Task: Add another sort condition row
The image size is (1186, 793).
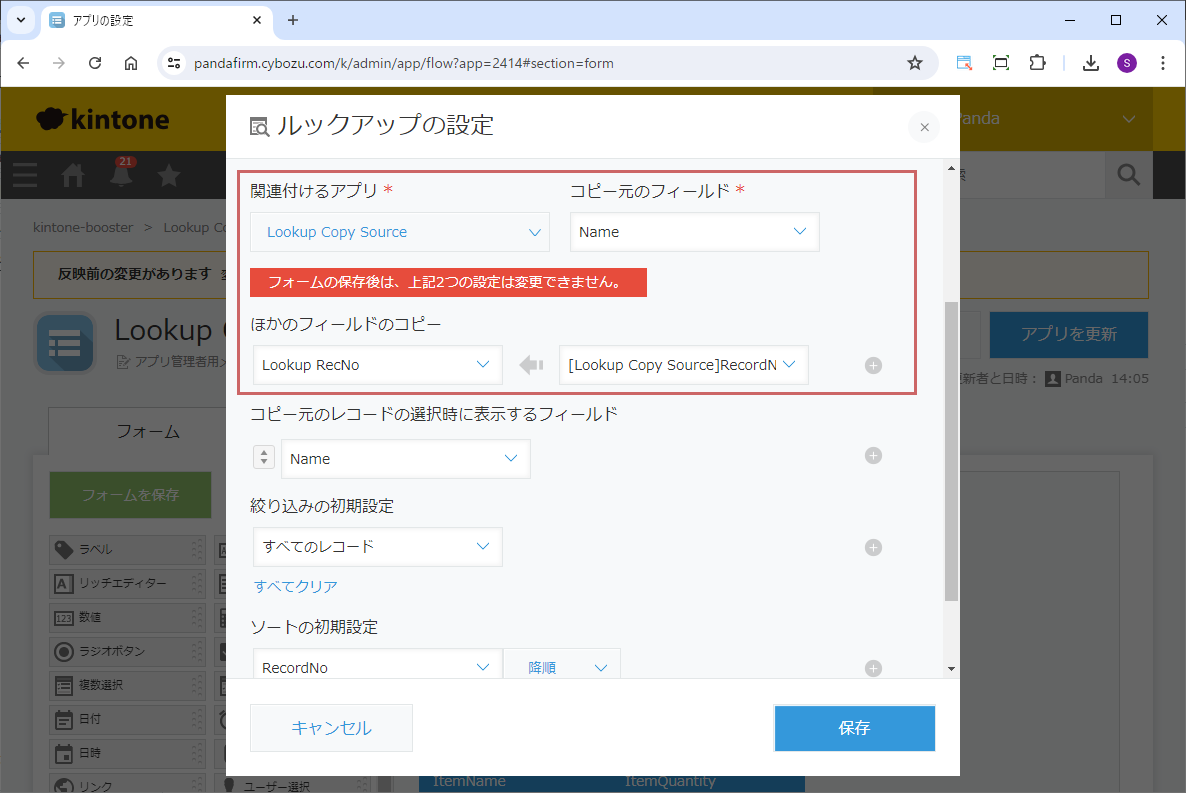Action: tap(873, 668)
